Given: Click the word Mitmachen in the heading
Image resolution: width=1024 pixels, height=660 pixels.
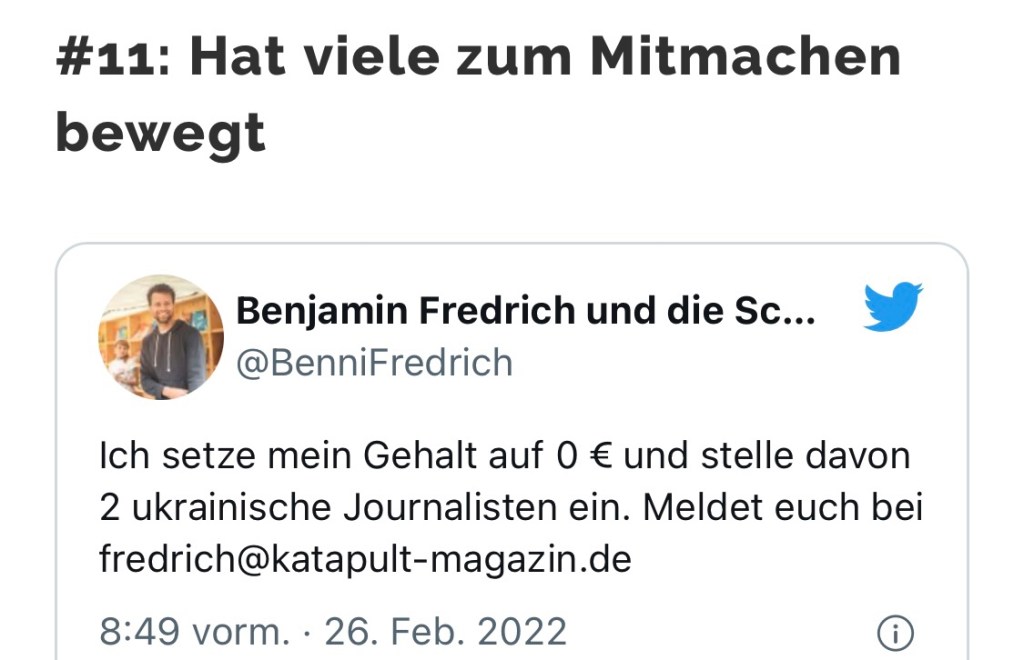Looking at the screenshot, I should [x=745, y=58].
